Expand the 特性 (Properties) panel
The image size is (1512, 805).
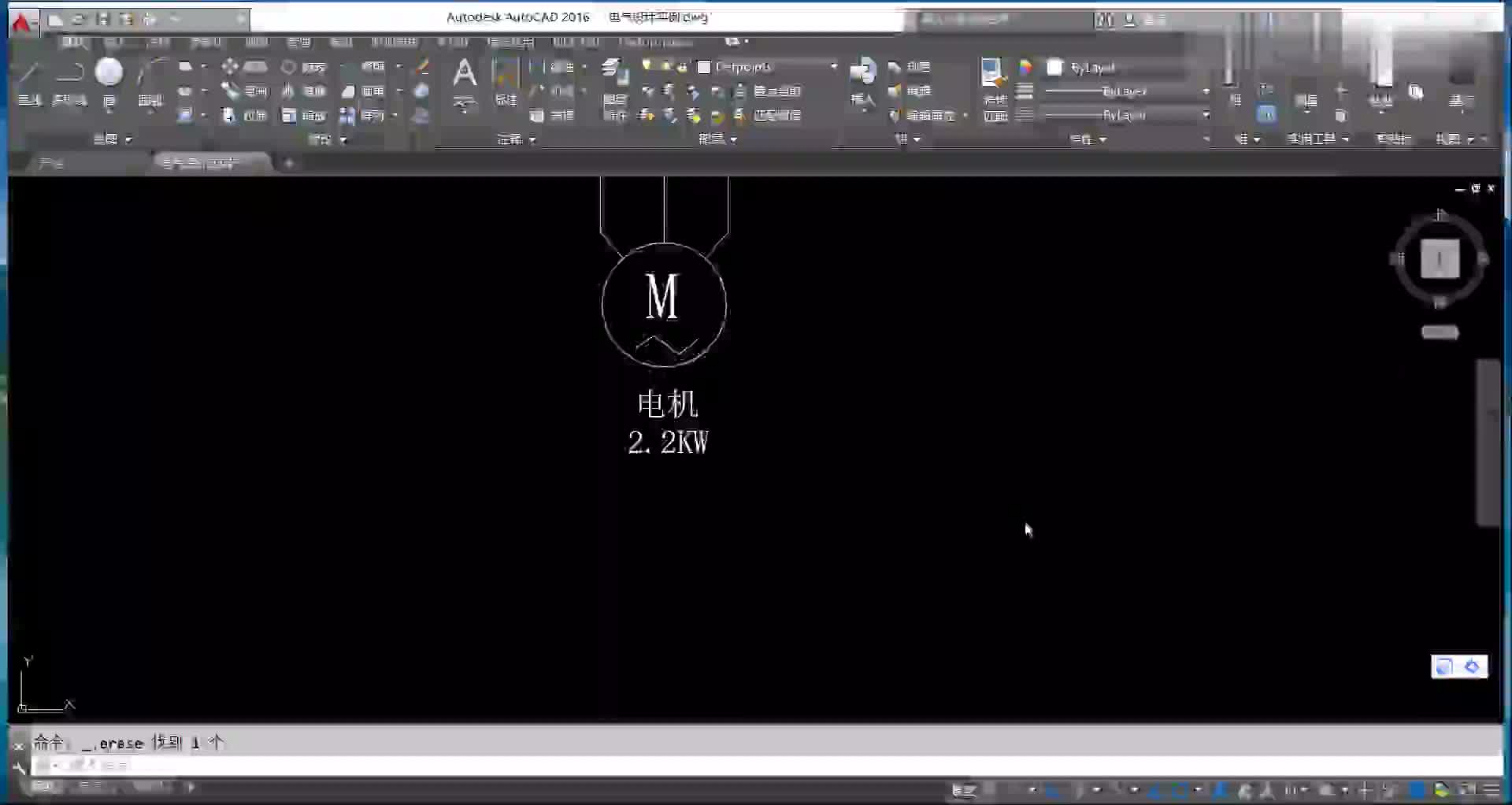[x=1088, y=139]
